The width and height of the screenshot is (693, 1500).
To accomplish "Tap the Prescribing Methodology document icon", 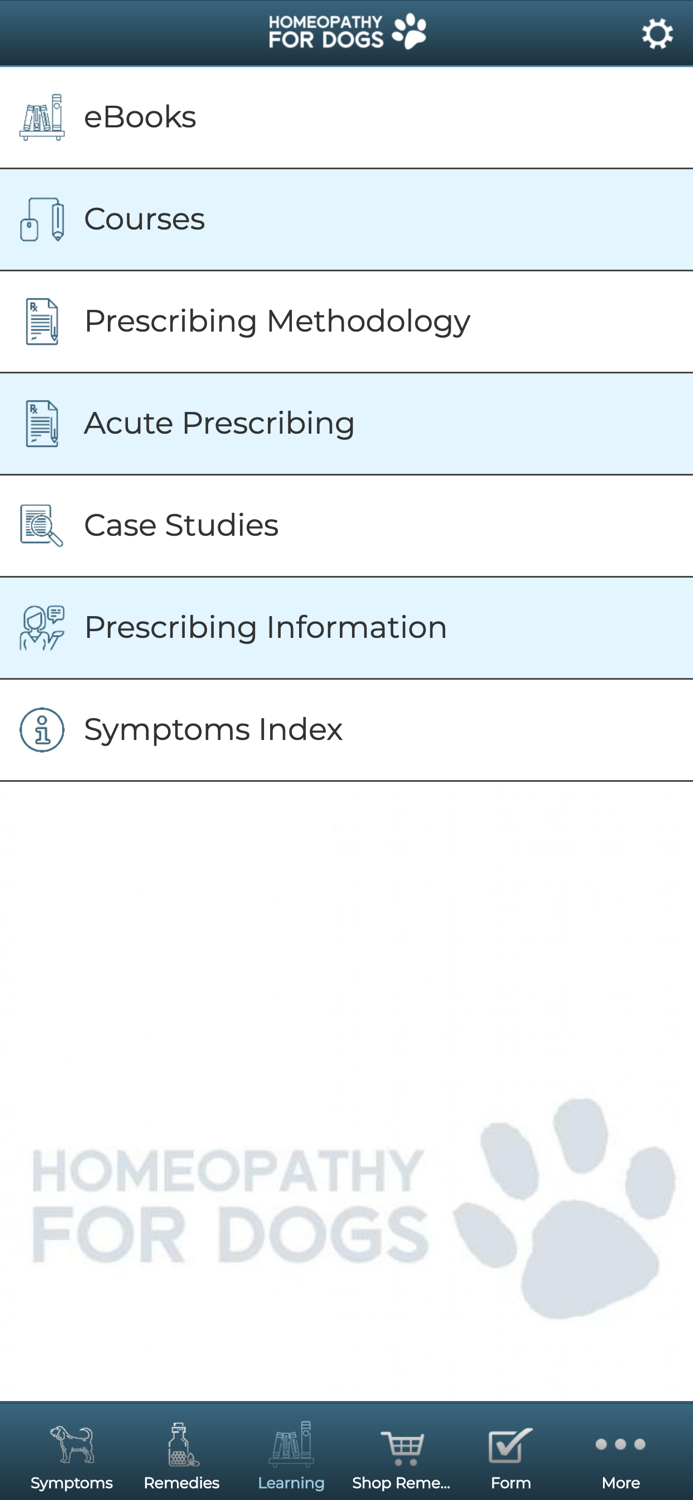I will tap(42, 322).
